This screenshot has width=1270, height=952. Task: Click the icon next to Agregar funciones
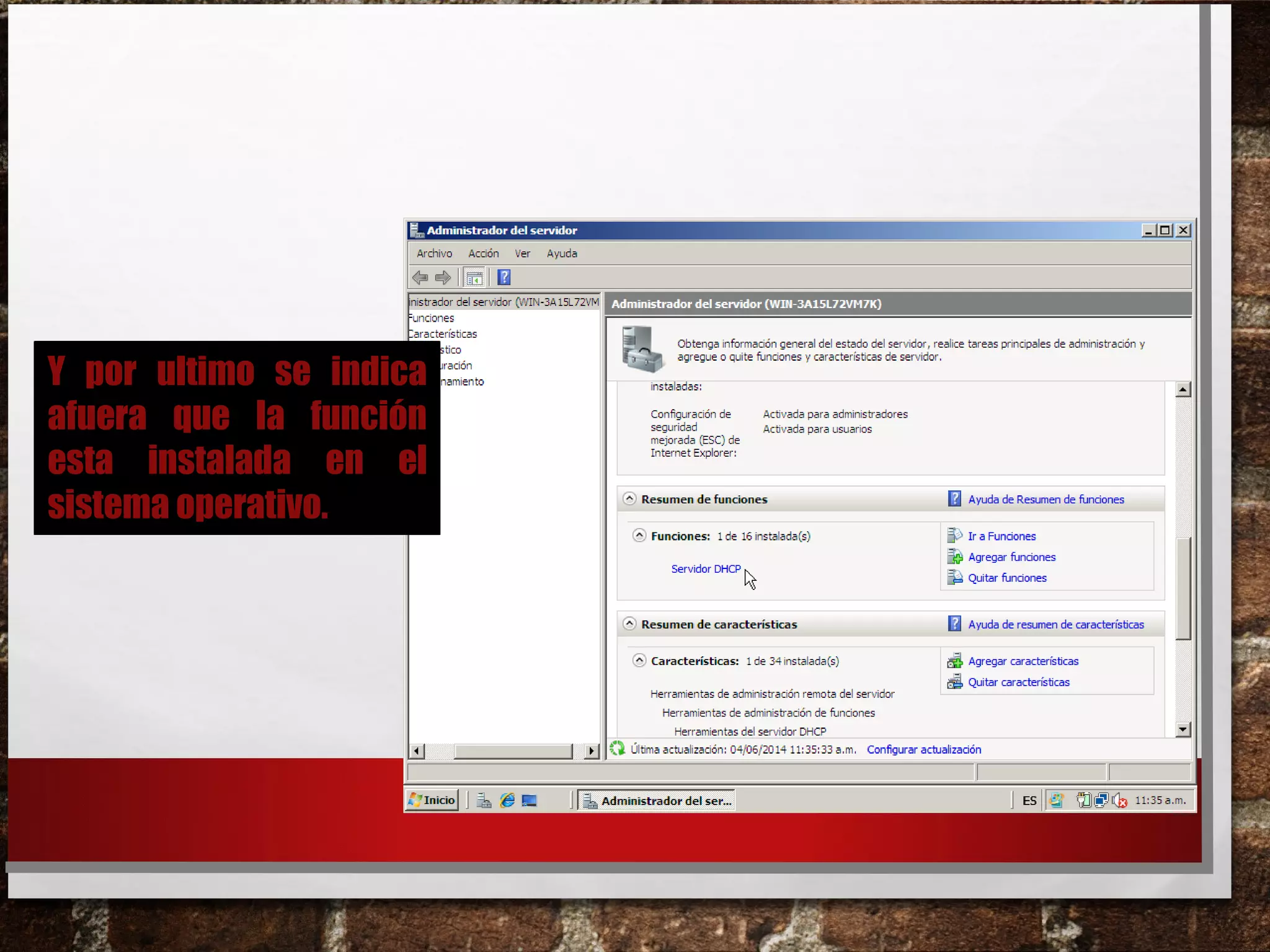pyautogui.click(x=954, y=557)
